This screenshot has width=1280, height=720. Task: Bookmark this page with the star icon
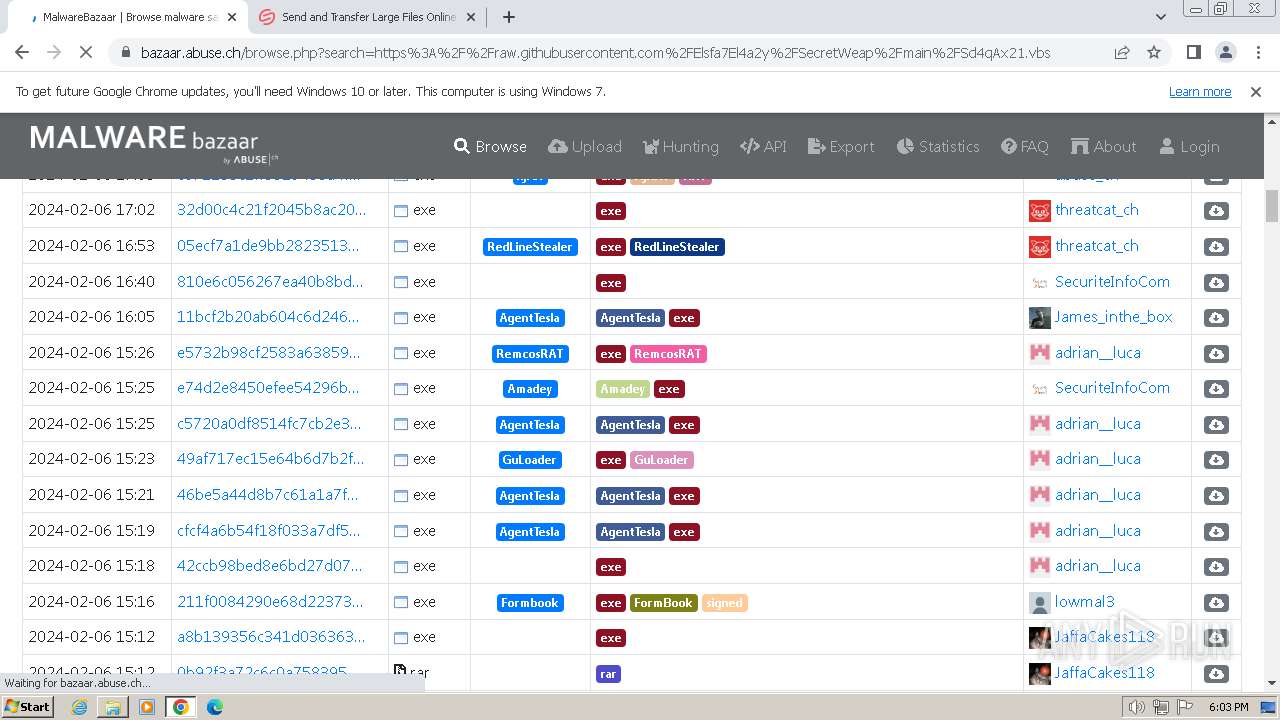point(1154,52)
